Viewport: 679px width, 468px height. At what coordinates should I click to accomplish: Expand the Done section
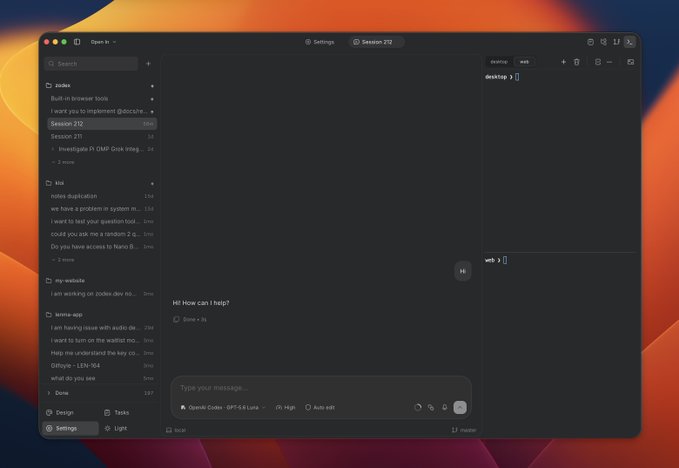coord(100,393)
